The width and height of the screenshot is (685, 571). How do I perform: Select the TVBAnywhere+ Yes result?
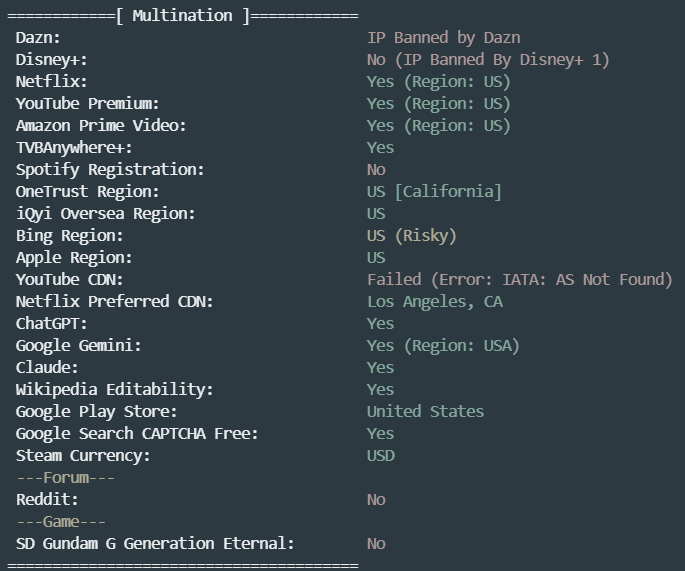click(381, 148)
